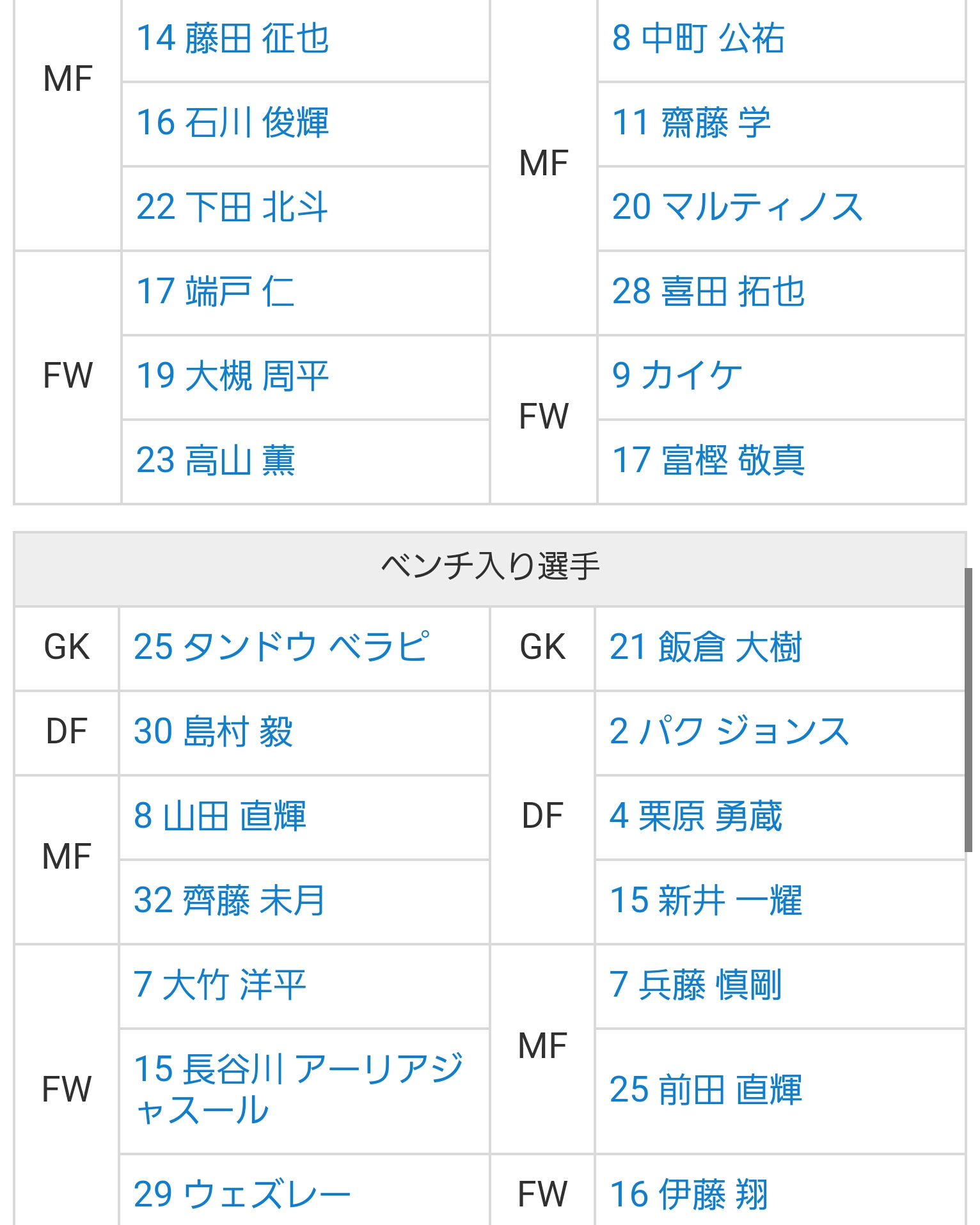The image size is (980, 1225).
Task: Click 17 富樫 敬真 player link
Action: [708, 461]
